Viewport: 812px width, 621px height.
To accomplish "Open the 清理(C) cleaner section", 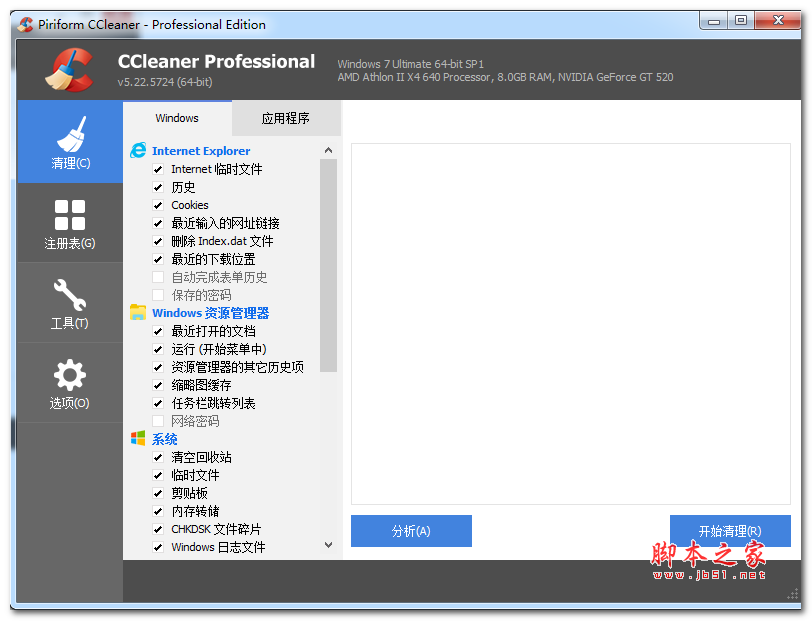I will coord(70,141).
